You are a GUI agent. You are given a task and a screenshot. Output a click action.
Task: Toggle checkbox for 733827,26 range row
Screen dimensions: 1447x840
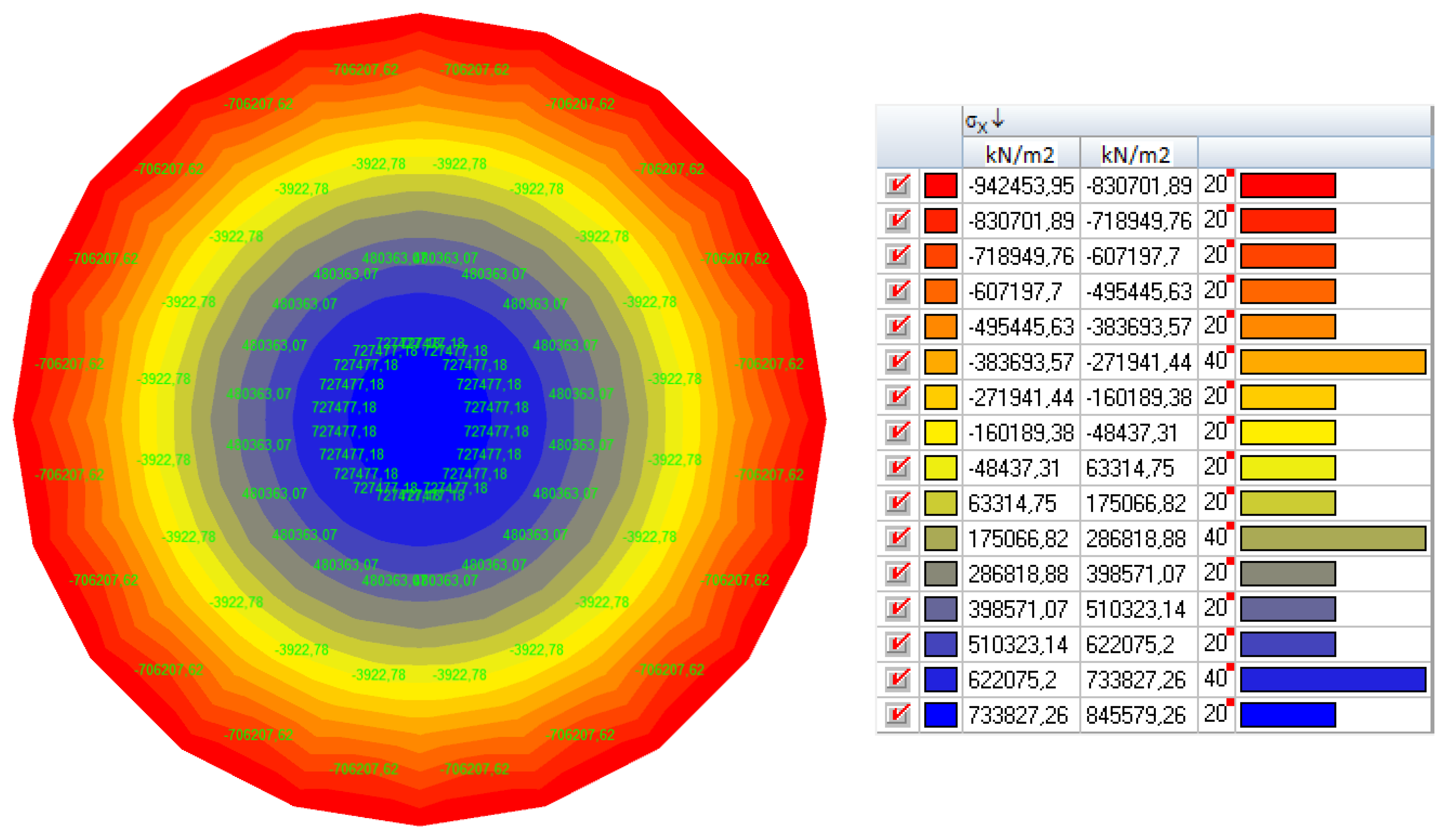click(897, 715)
